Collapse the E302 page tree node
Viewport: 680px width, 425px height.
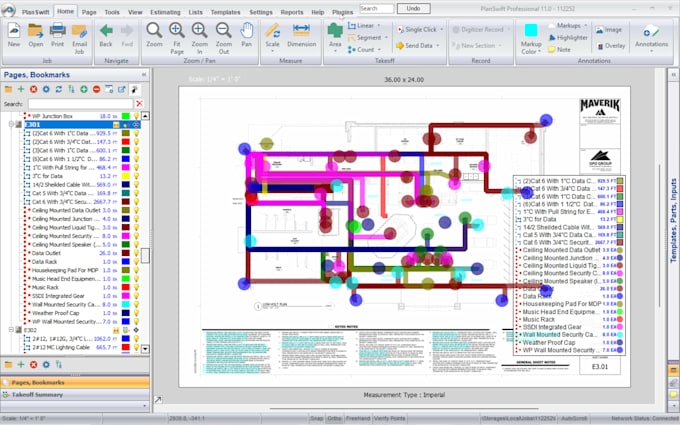click(11, 330)
